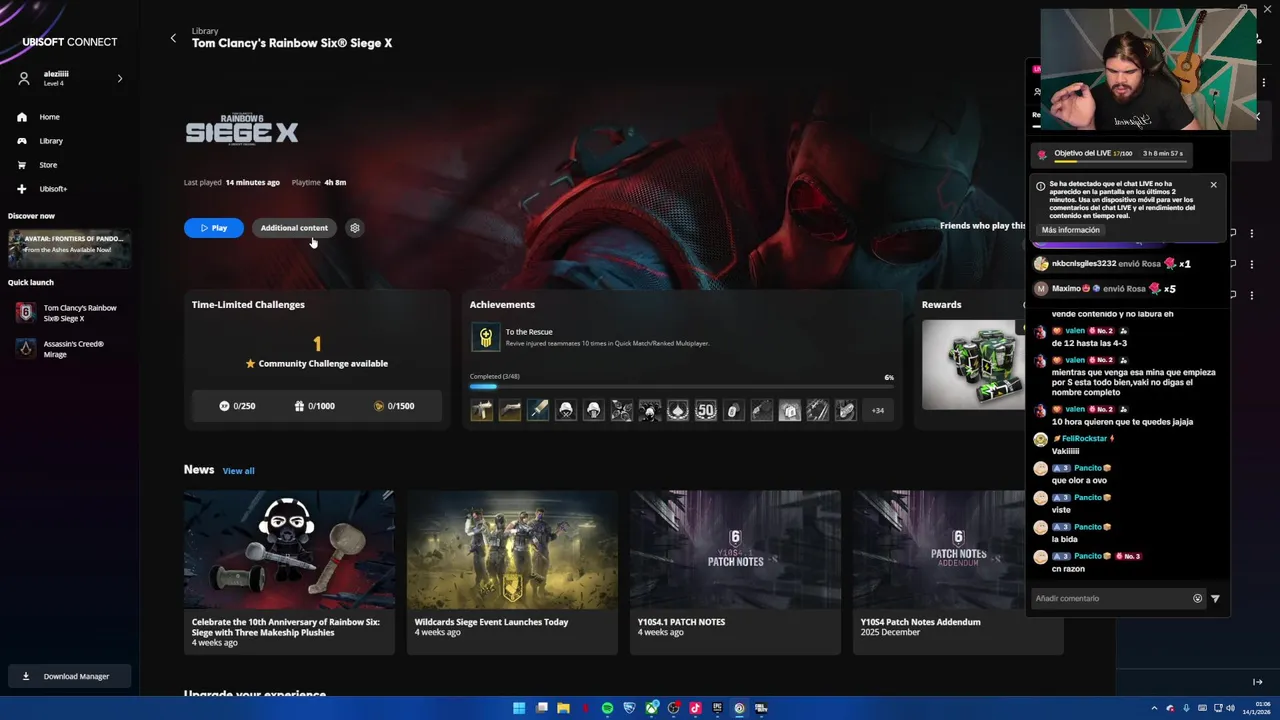1280x720 pixels.
Task: Click the submachine gun achievement icon
Action: [482, 410]
